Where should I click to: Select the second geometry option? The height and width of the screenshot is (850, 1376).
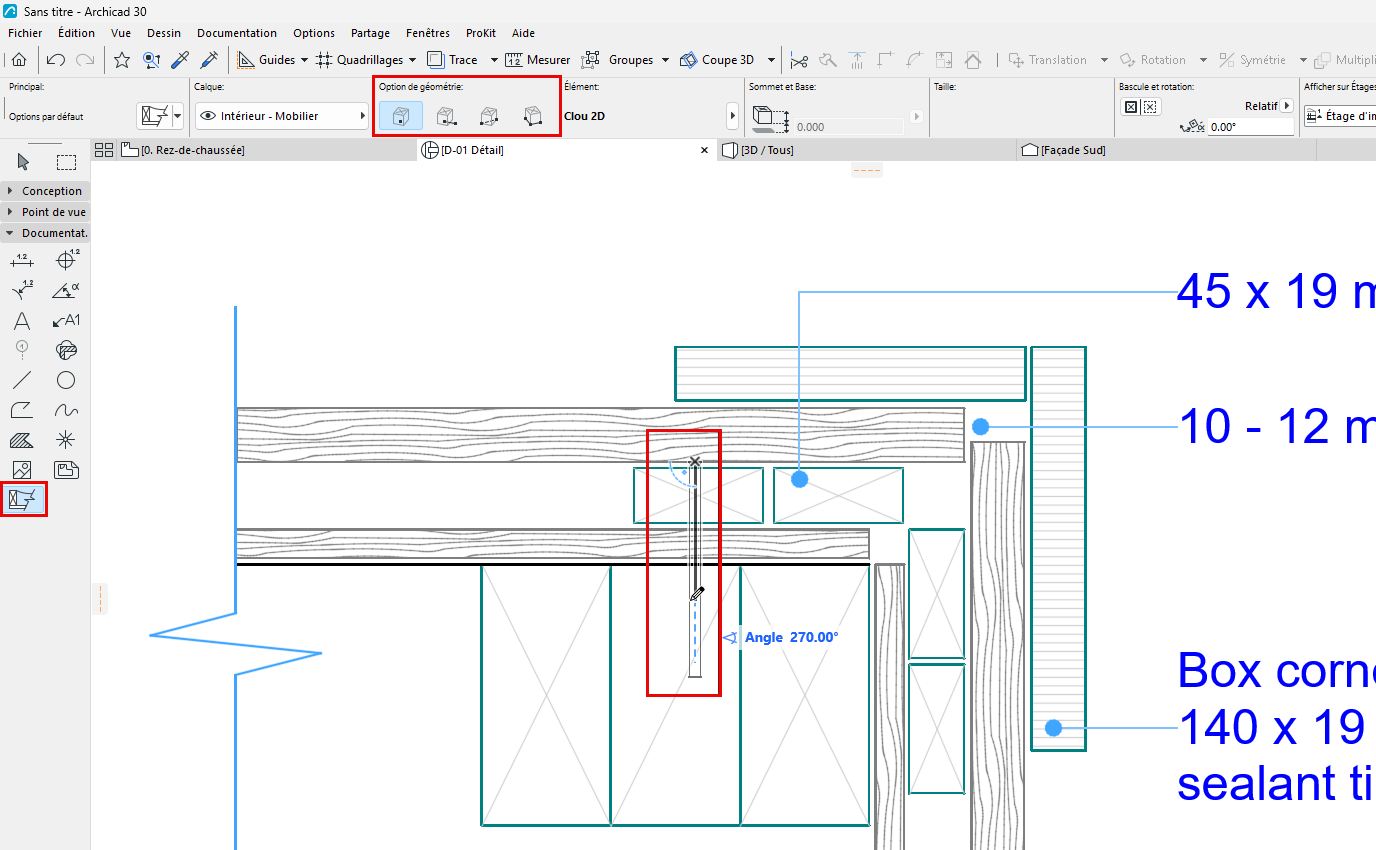click(447, 116)
